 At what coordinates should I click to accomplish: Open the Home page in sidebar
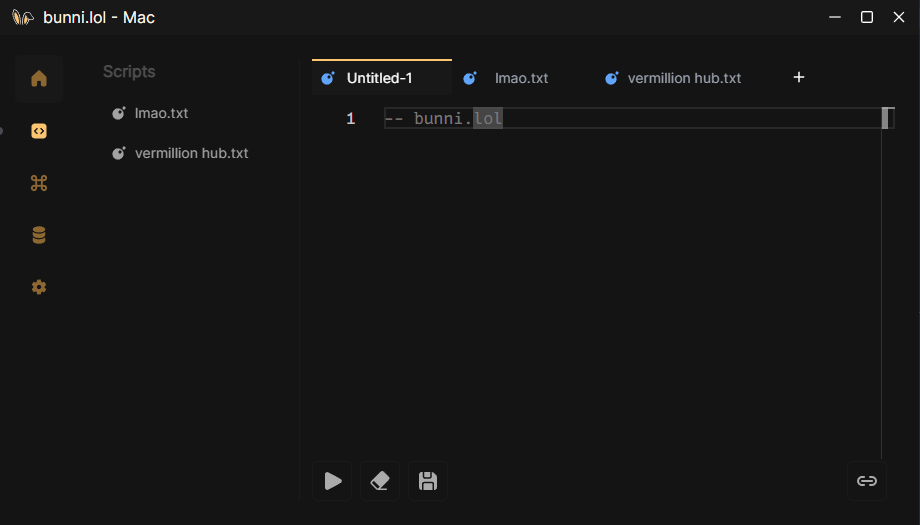(x=39, y=79)
